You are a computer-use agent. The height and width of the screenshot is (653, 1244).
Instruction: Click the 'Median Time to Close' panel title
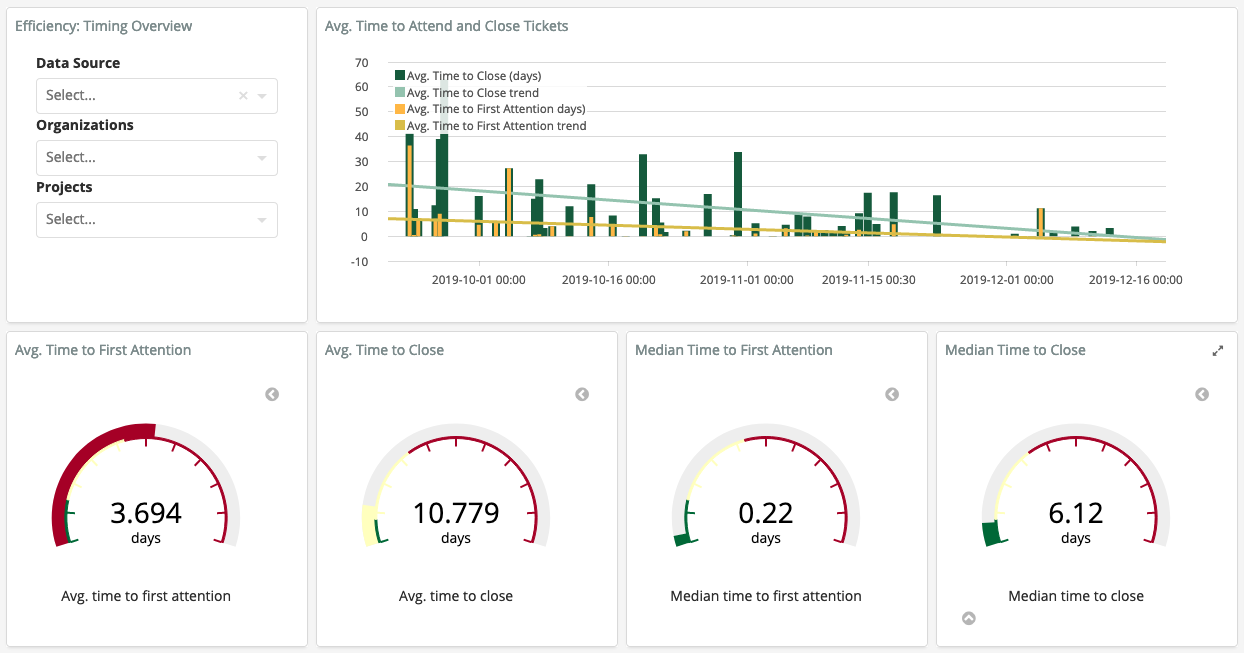pos(1015,350)
